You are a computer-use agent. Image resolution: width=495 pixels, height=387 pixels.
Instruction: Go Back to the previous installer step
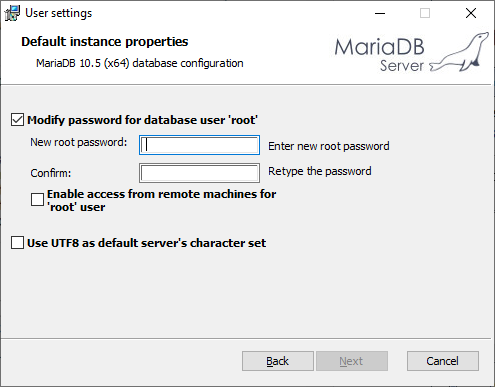278,361
